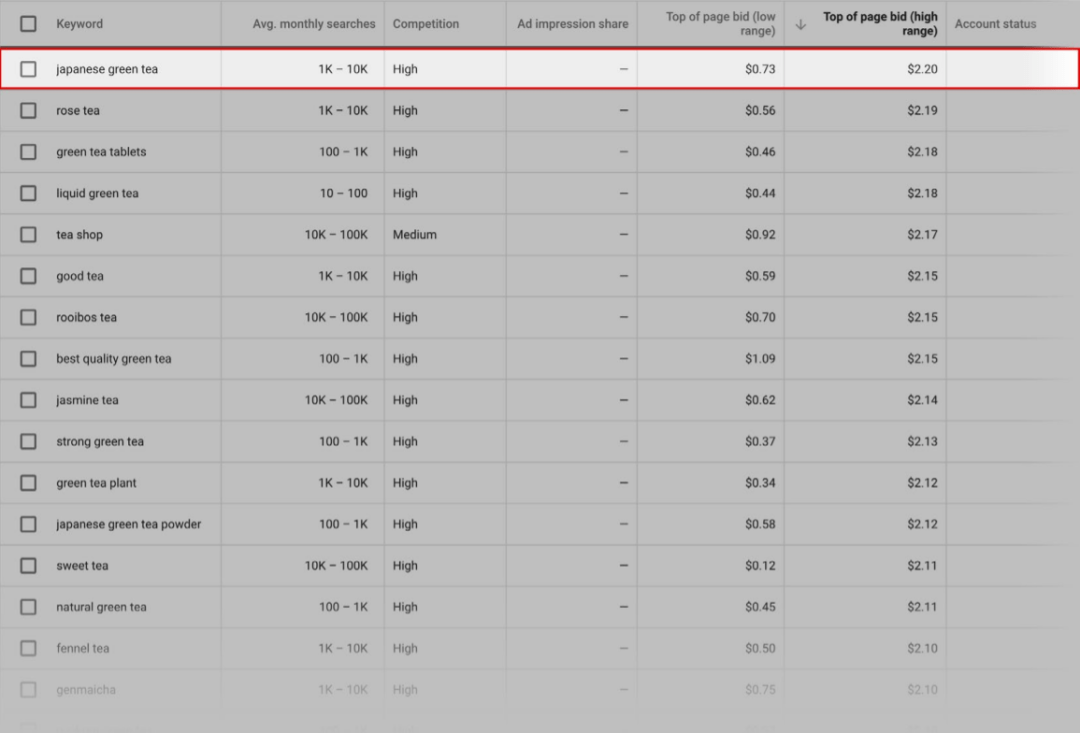Toggle the select-all keywords checkbox in header

tap(28, 24)
